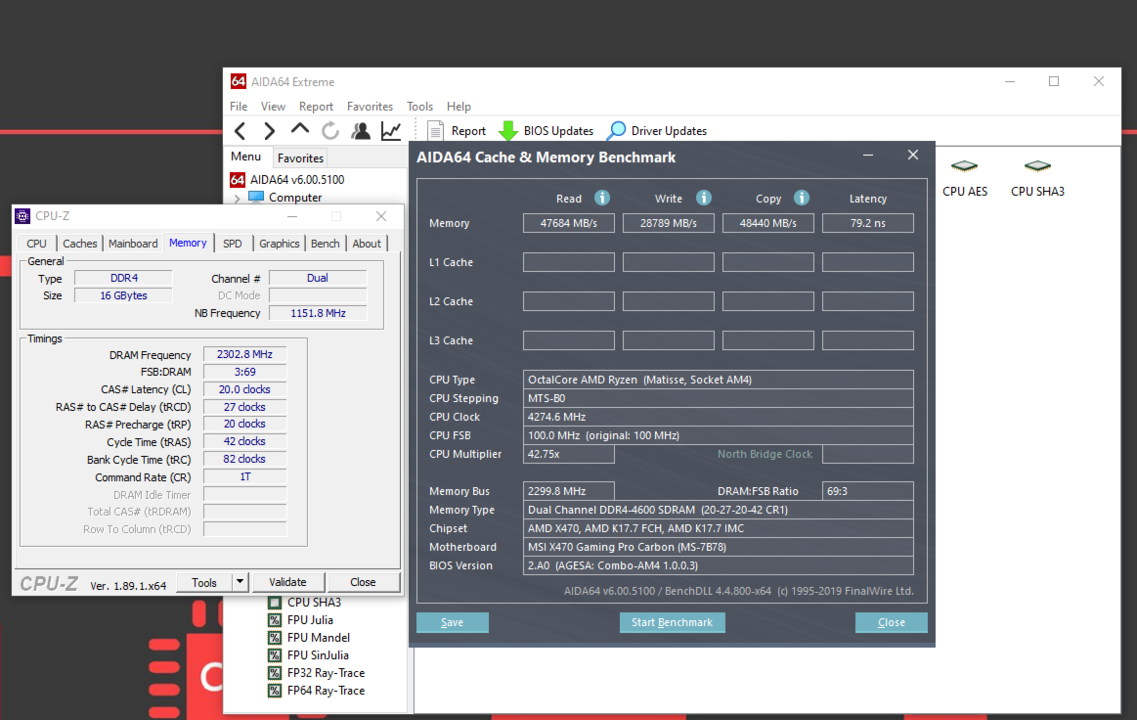This screenshot has width=1137, height=720.
Task: Click the FP64 Ray-Trace benchmark icon
Action: pyautogui.click(x=274, y=690)
